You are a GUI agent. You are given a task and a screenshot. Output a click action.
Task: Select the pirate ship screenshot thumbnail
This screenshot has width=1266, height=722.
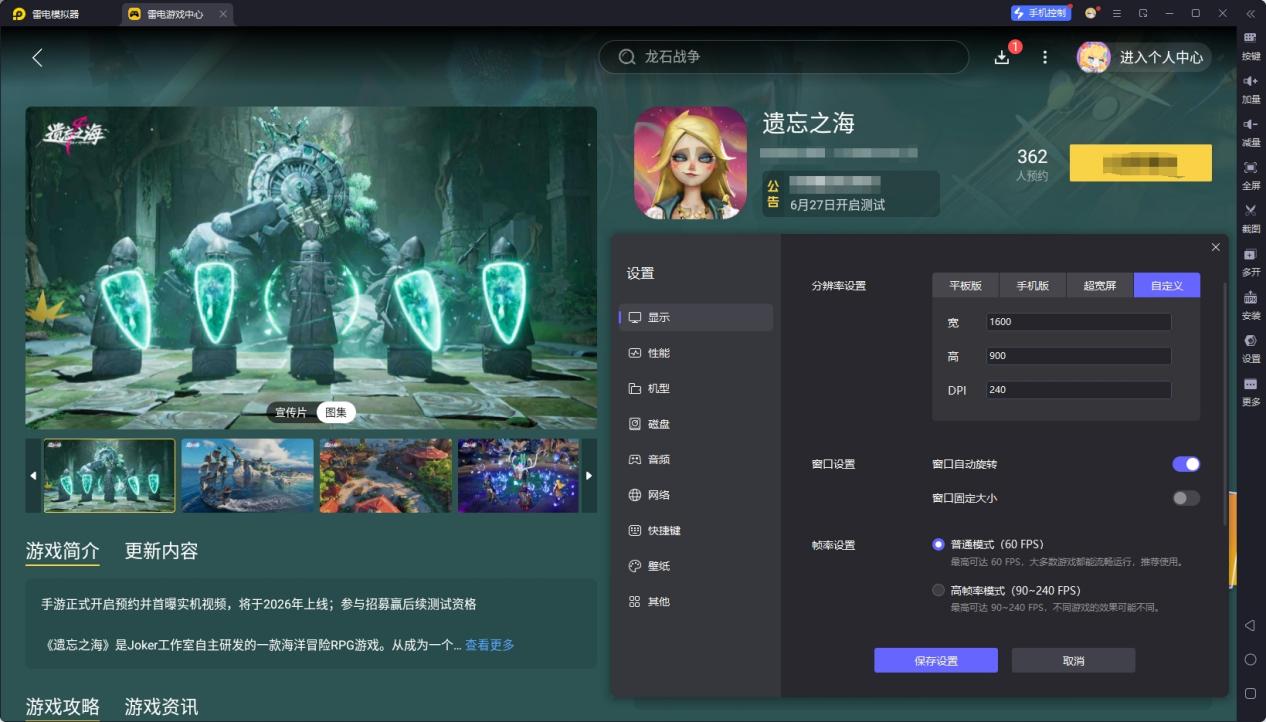pyautogui.click(x=248, y=476)
